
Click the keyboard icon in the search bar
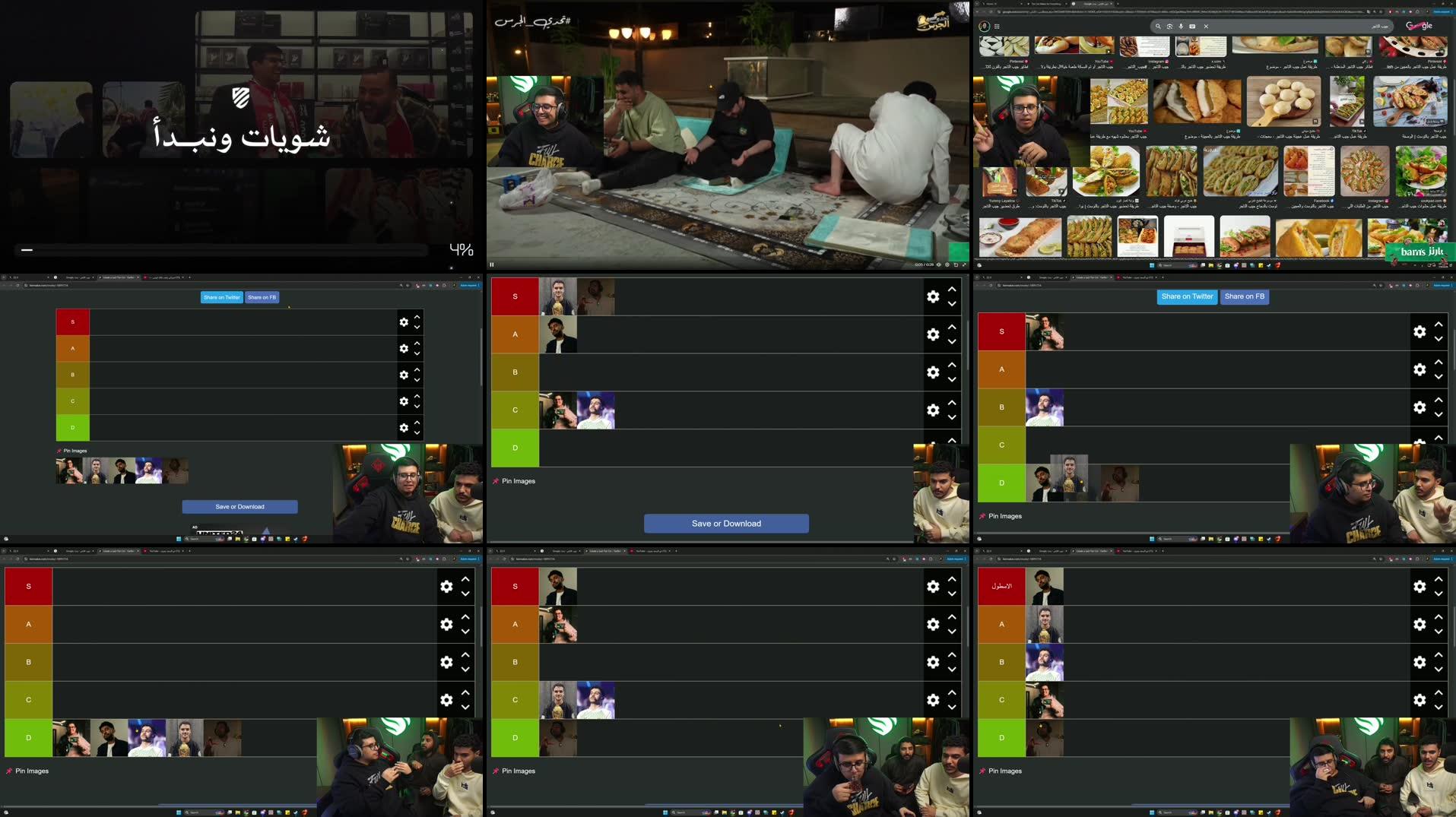point(1192,26)
